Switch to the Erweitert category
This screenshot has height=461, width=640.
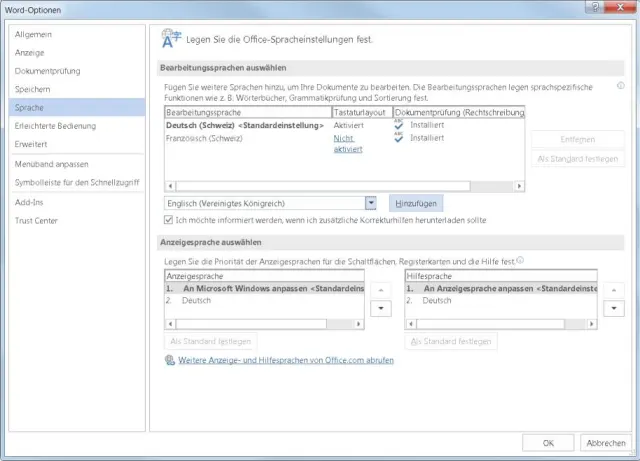pyautogui.click(x=77, y=144)
